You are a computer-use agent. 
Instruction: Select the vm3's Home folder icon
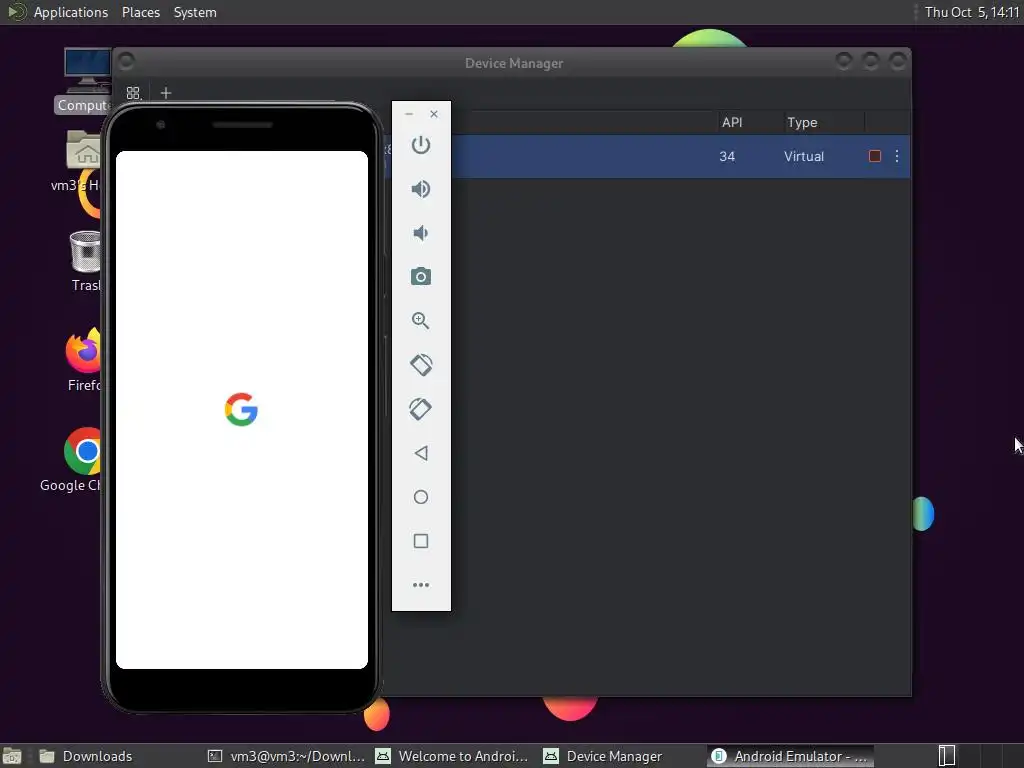point(76,161)
